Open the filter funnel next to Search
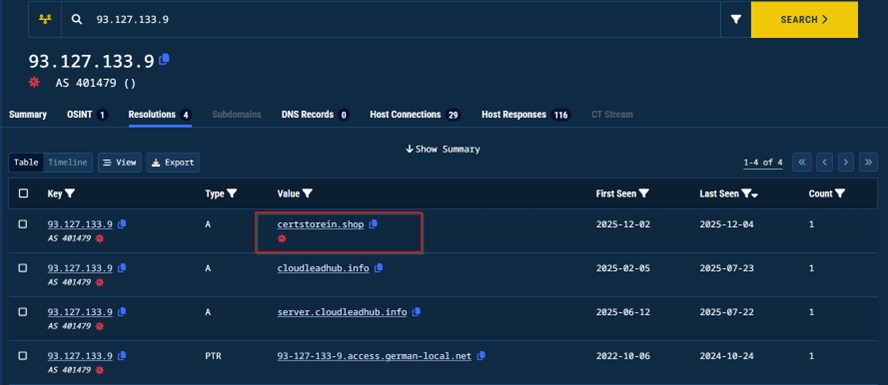 tap(736, 19)
